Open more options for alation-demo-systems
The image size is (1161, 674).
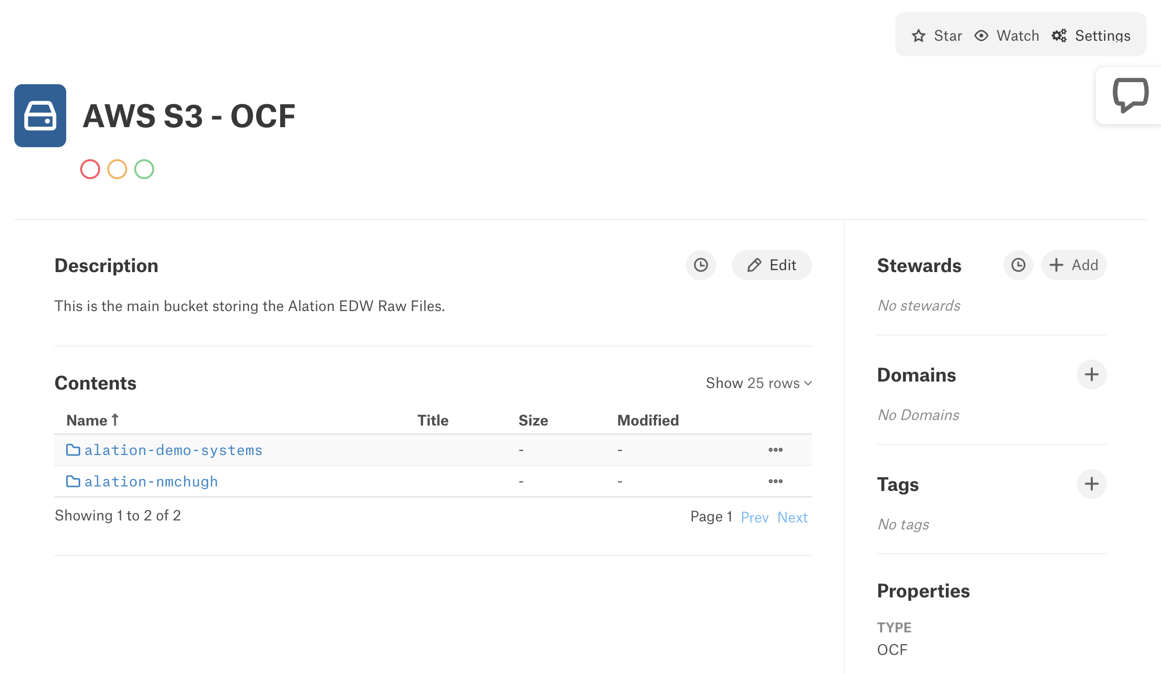pos(775,450)
